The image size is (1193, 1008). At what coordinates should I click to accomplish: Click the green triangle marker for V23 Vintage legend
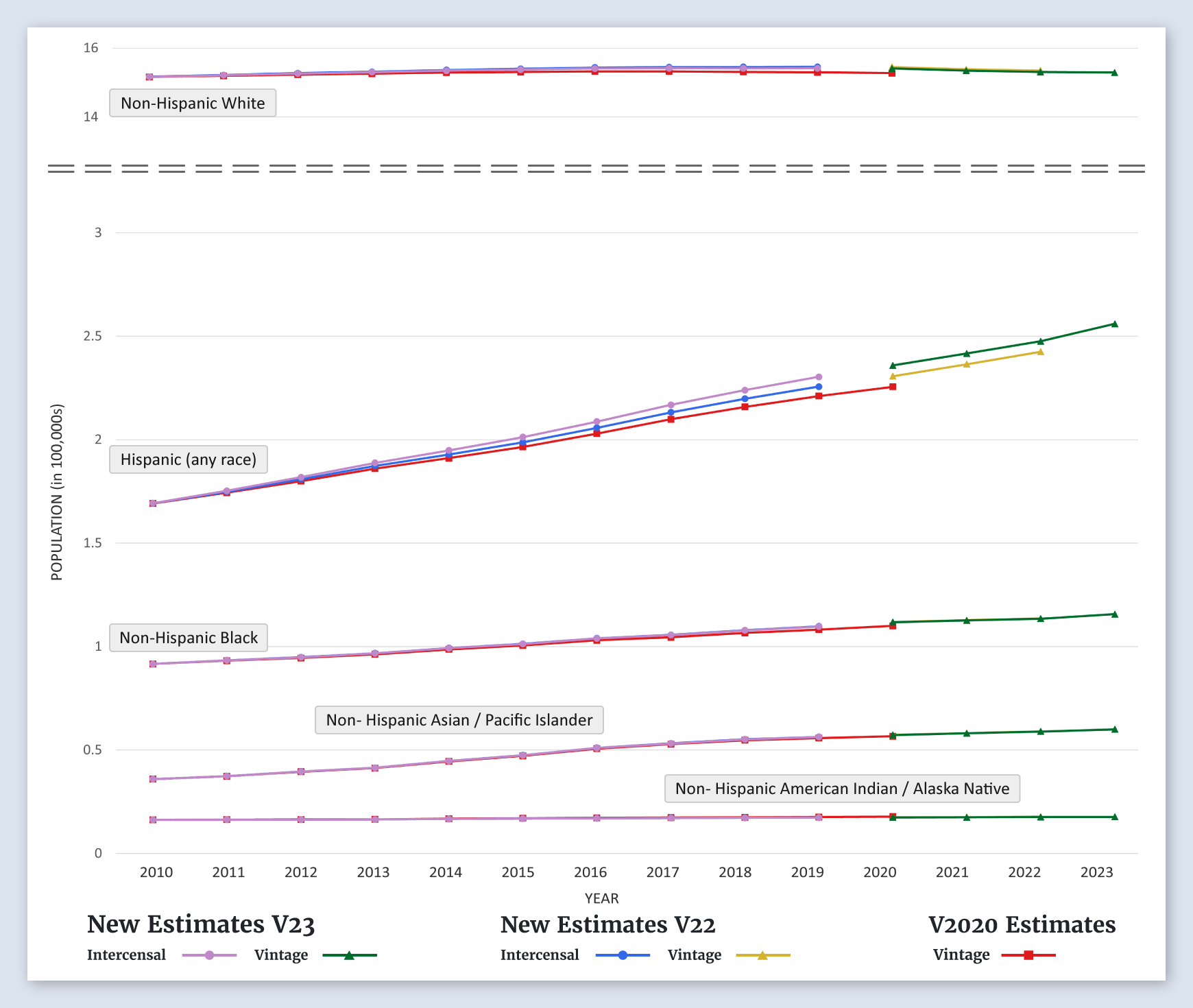tap(349, 955)
